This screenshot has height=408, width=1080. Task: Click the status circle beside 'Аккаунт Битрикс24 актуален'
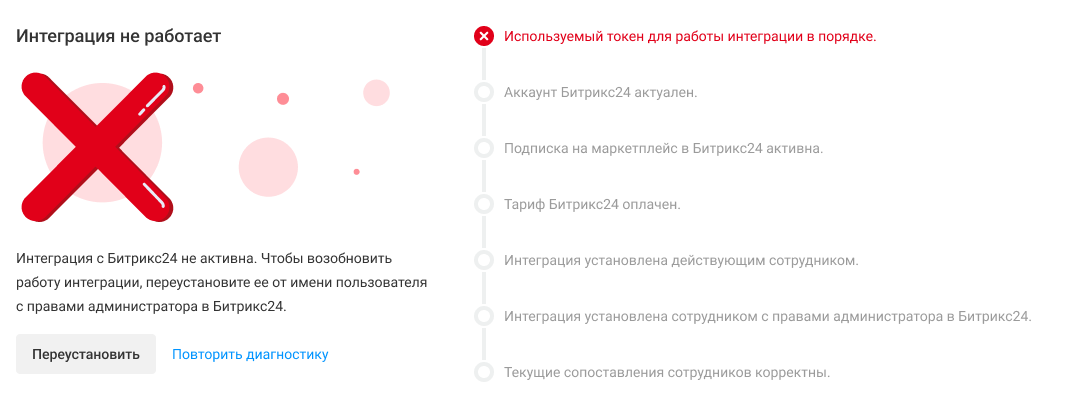coord(484,93)
